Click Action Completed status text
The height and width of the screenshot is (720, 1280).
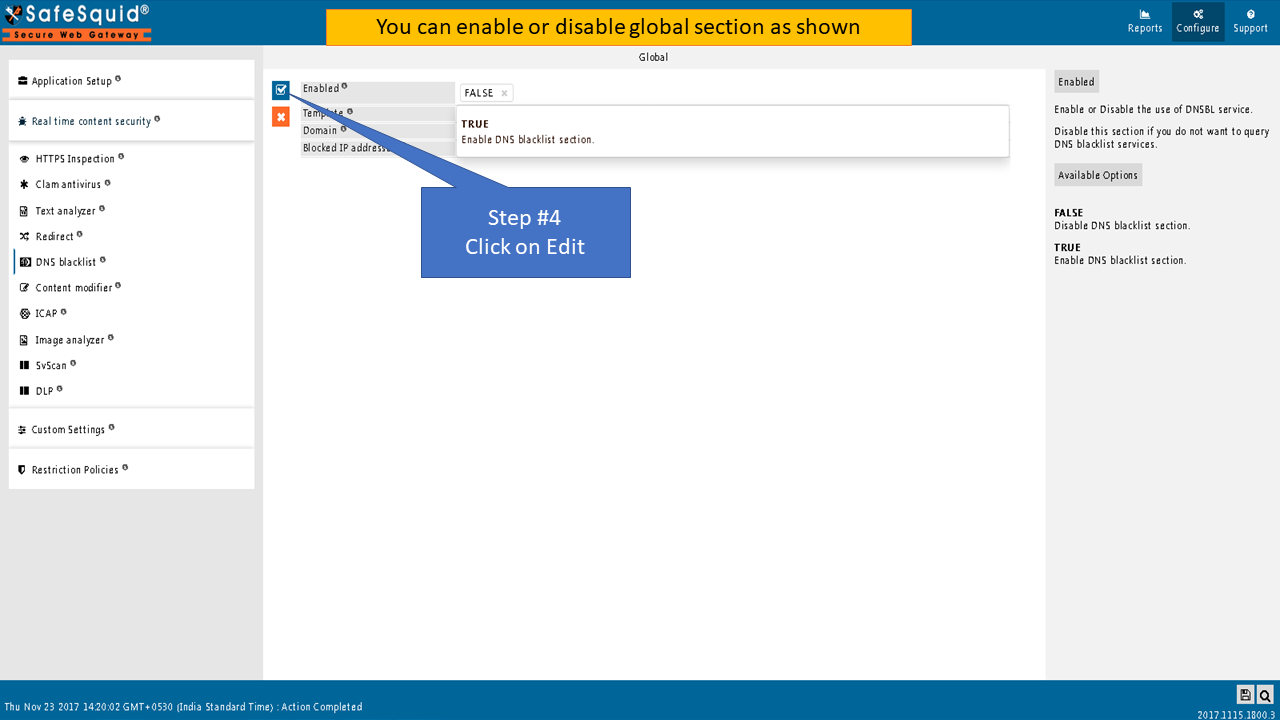321,707
